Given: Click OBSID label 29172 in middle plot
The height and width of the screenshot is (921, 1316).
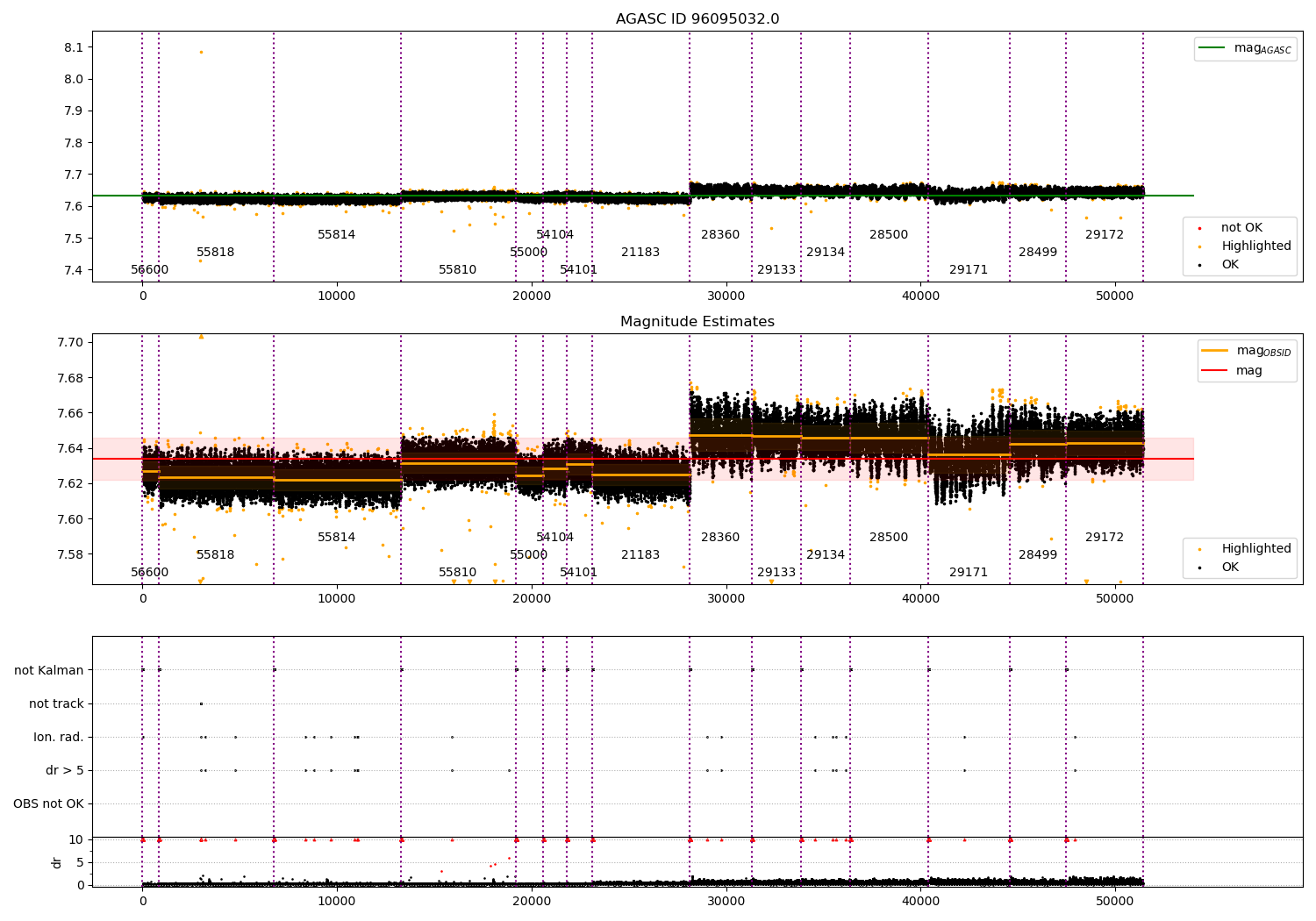Looking at the screenshot, I should coord(1105,538).
